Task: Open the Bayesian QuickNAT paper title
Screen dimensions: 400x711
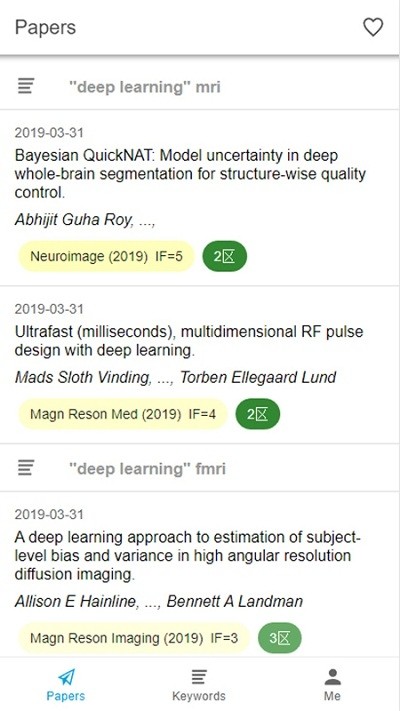Action: coord(190,174)
